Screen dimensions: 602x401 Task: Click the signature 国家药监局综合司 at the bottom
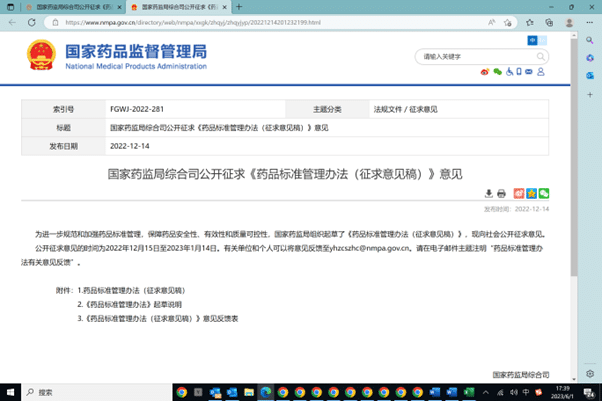[x=521, y=374]
